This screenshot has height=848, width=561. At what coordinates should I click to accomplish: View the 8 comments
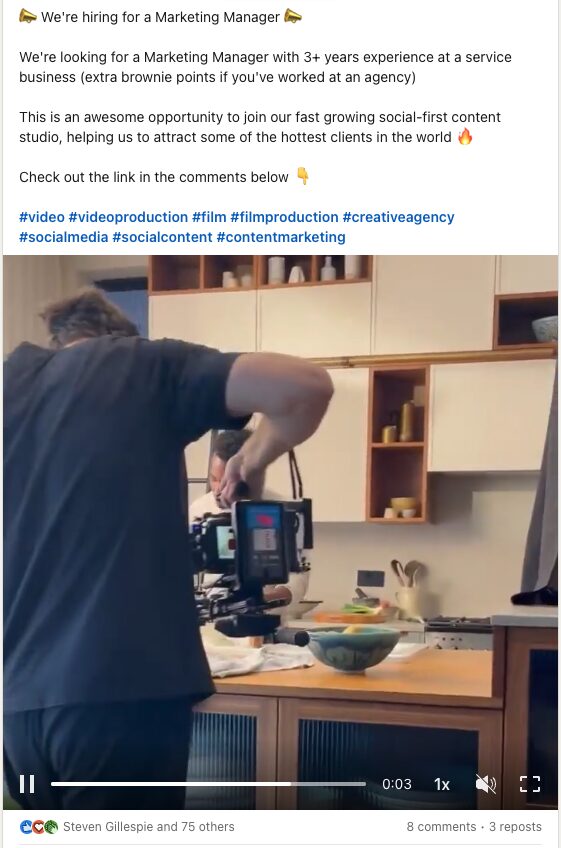click(441, 826)
